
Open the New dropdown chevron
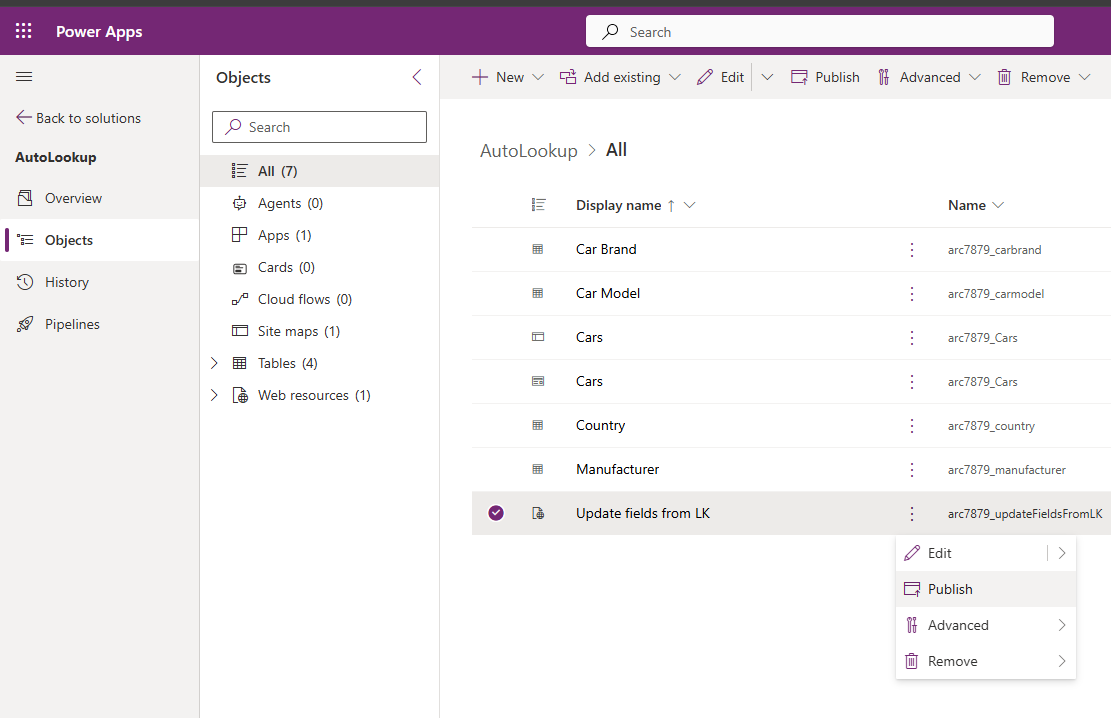[x=538, y=76]
